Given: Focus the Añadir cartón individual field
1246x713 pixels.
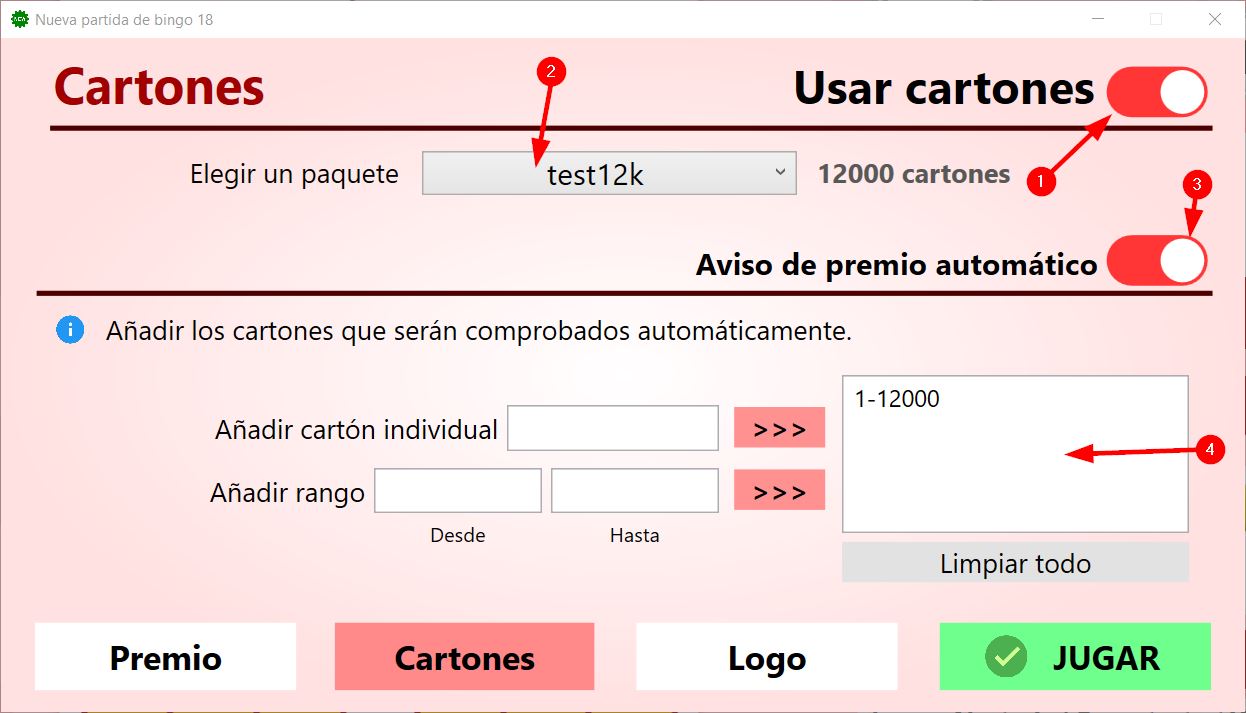Looking at the screenshot, I should [612, 428].
